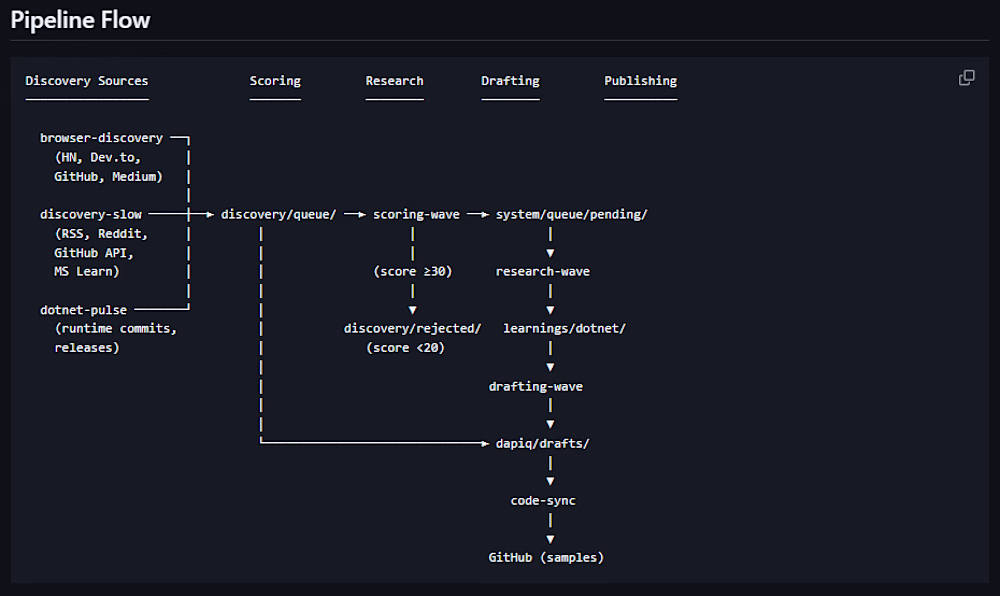Click the discovery-slow source label
1000x596 pixels.
pos(91,214)
